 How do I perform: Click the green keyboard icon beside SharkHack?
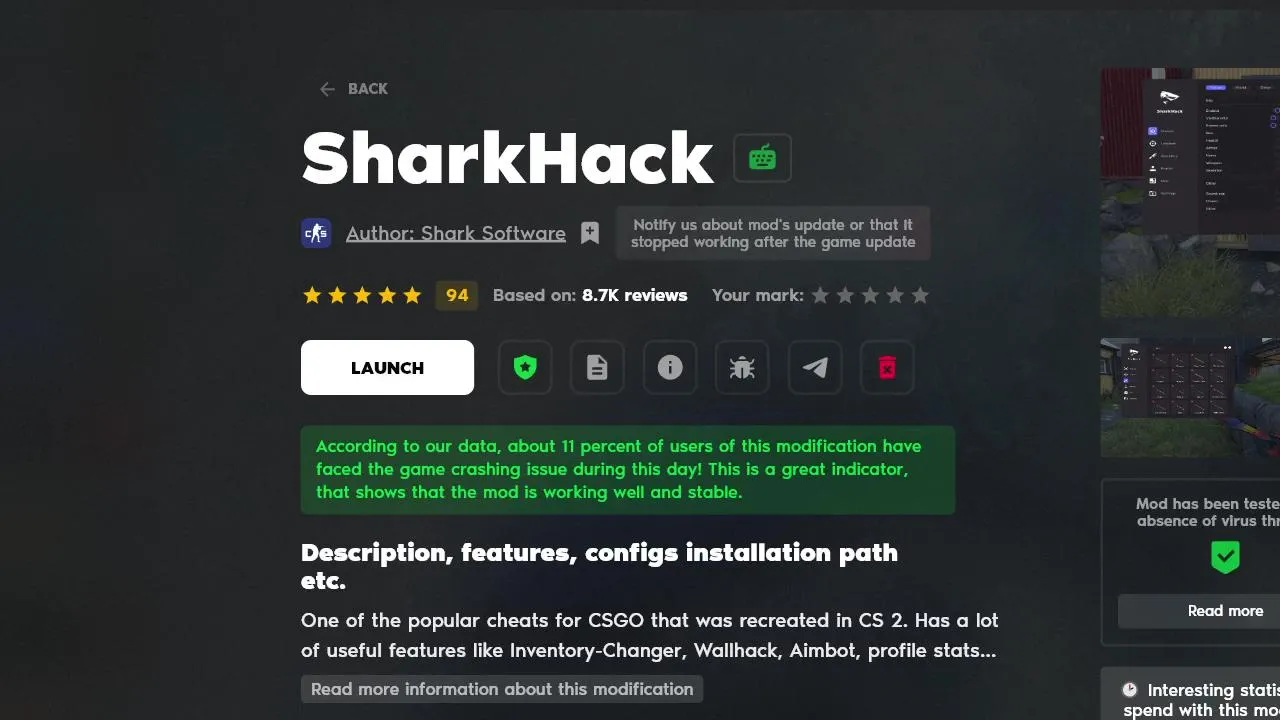[x=762, y=158]
